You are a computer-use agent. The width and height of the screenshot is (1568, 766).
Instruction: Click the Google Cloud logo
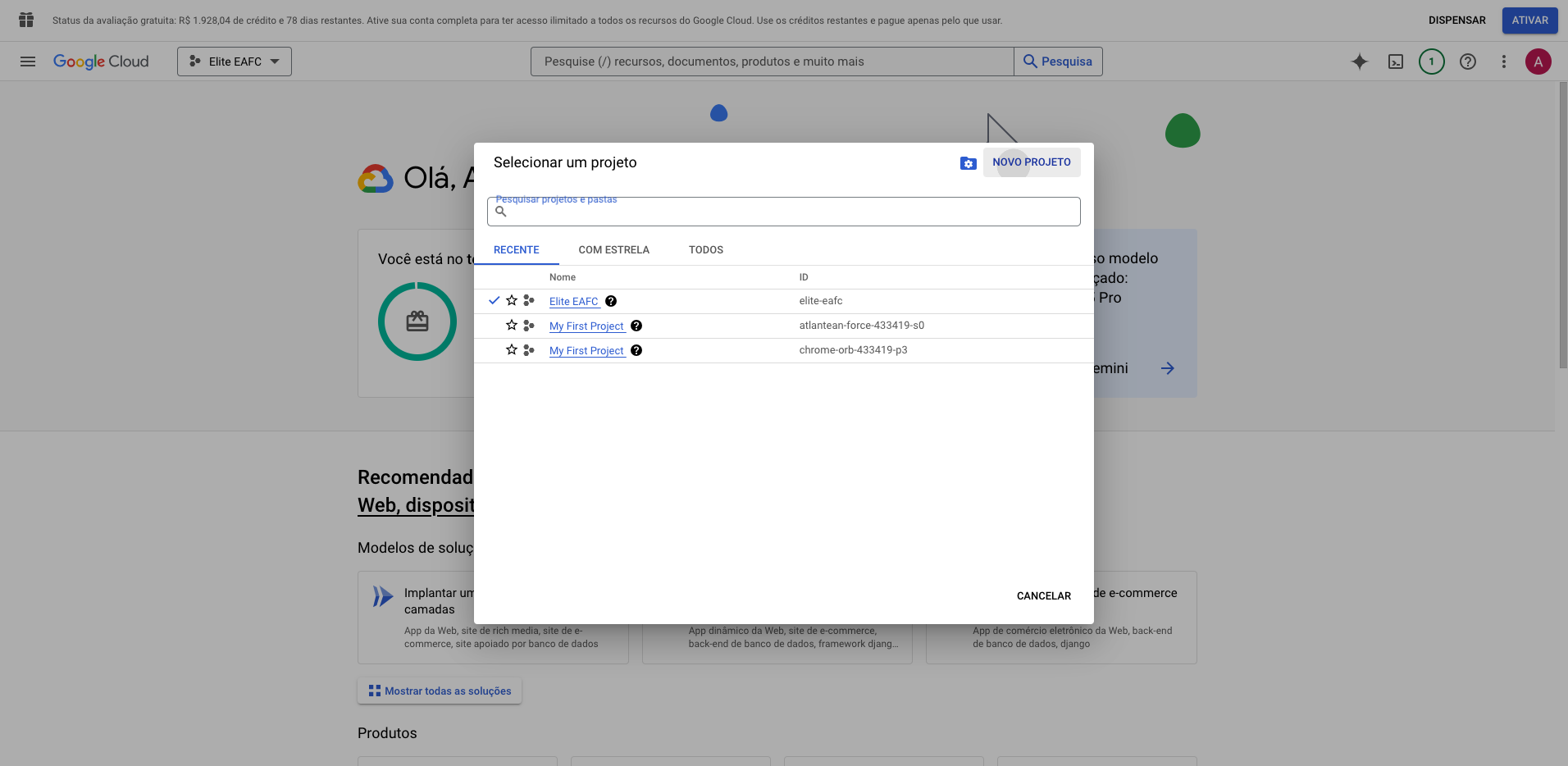(101, 62)
